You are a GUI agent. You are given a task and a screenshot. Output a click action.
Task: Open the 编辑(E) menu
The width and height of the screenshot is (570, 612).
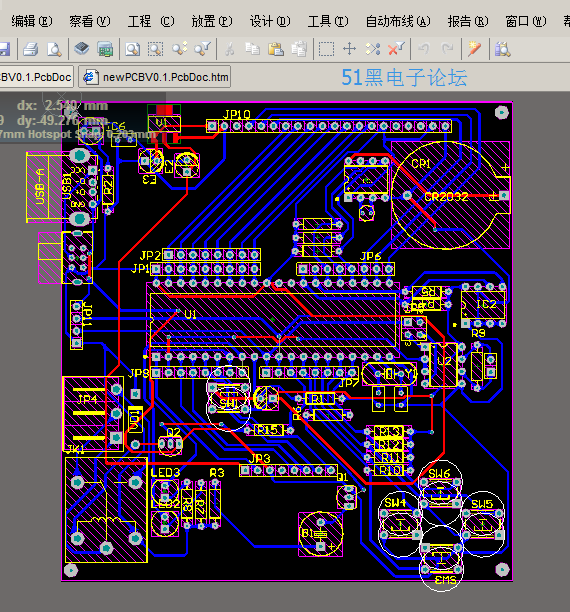(32, 21)
